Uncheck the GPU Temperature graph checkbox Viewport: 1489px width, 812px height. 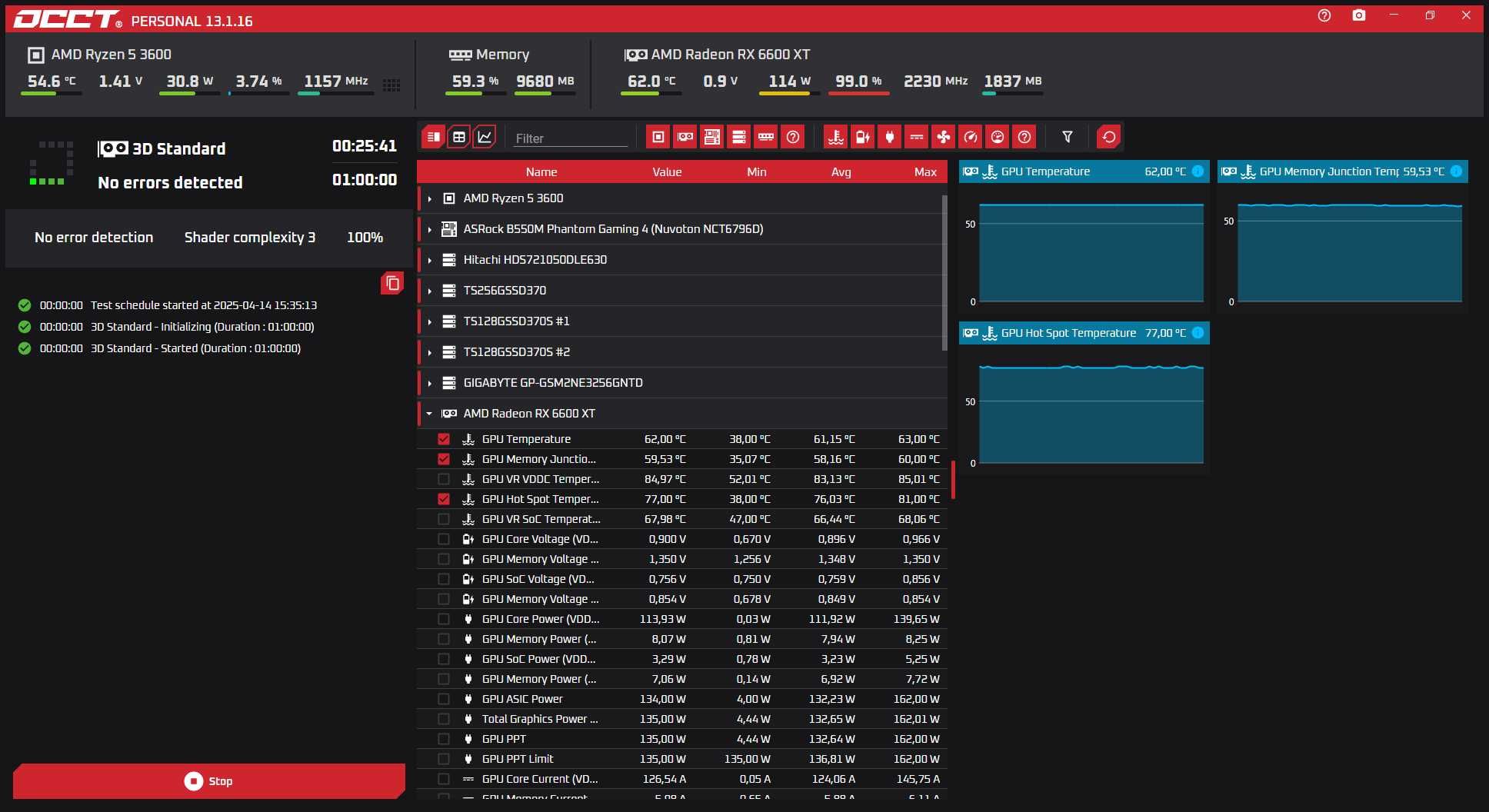[x=444, y=439]
